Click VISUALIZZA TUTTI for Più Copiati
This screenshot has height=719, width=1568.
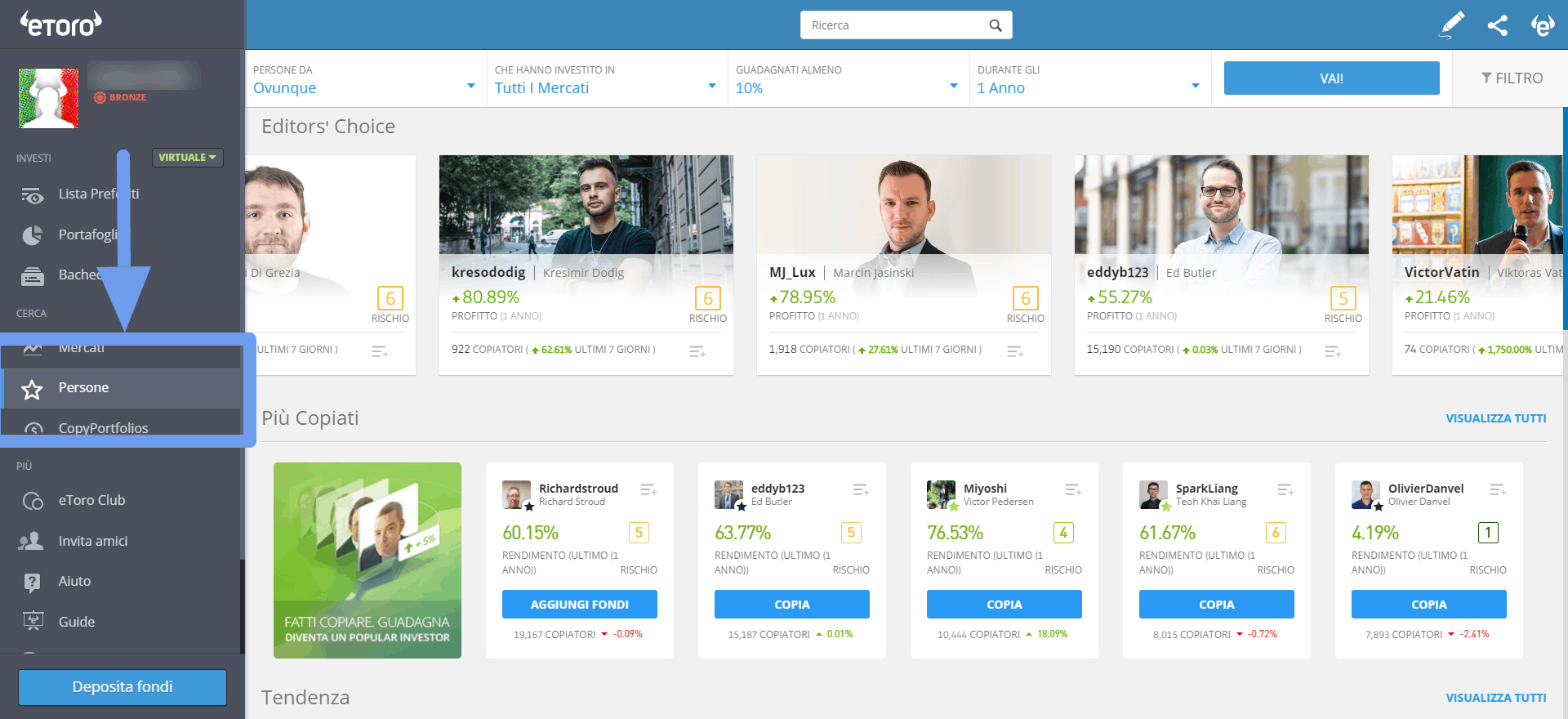(1496, 418)
